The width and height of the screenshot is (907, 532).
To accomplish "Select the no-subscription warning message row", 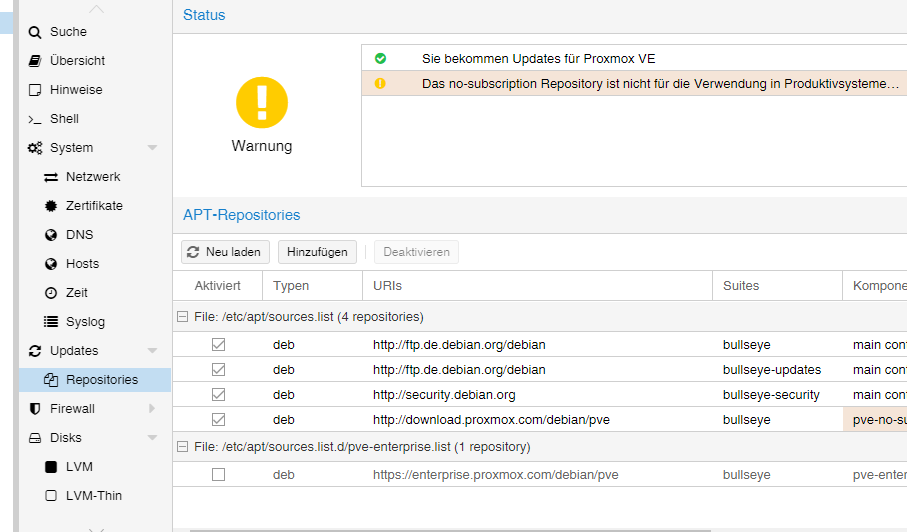I will point(635,83).
